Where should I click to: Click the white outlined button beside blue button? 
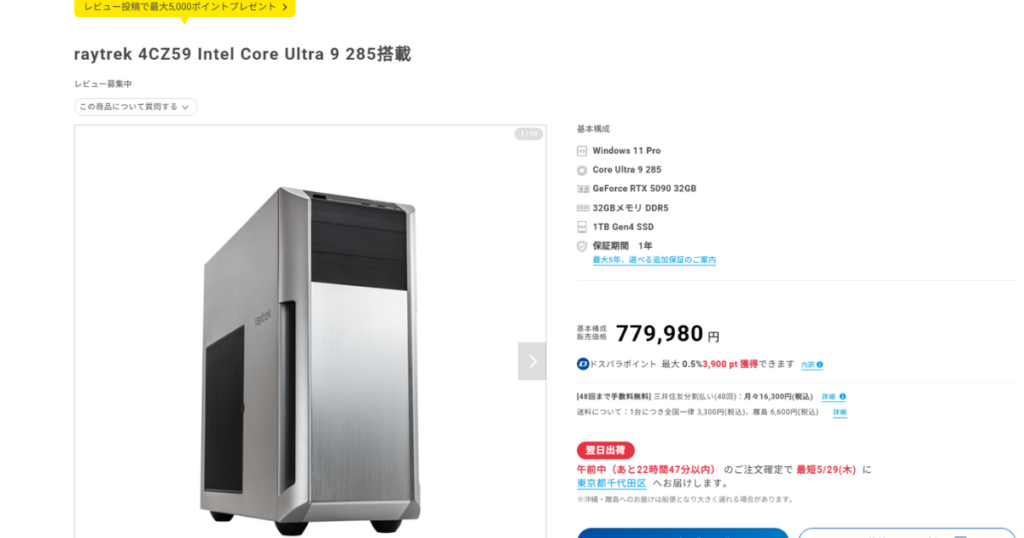coord(906,533)
